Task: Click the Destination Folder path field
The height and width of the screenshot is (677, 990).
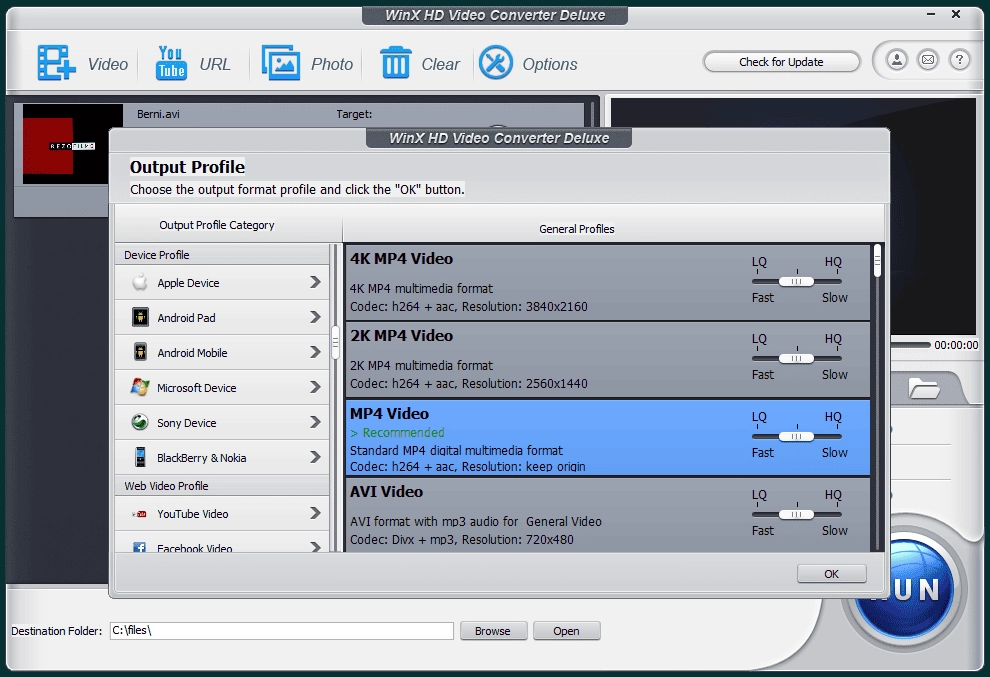Action: pyautogui.click(x=282, y=630)
